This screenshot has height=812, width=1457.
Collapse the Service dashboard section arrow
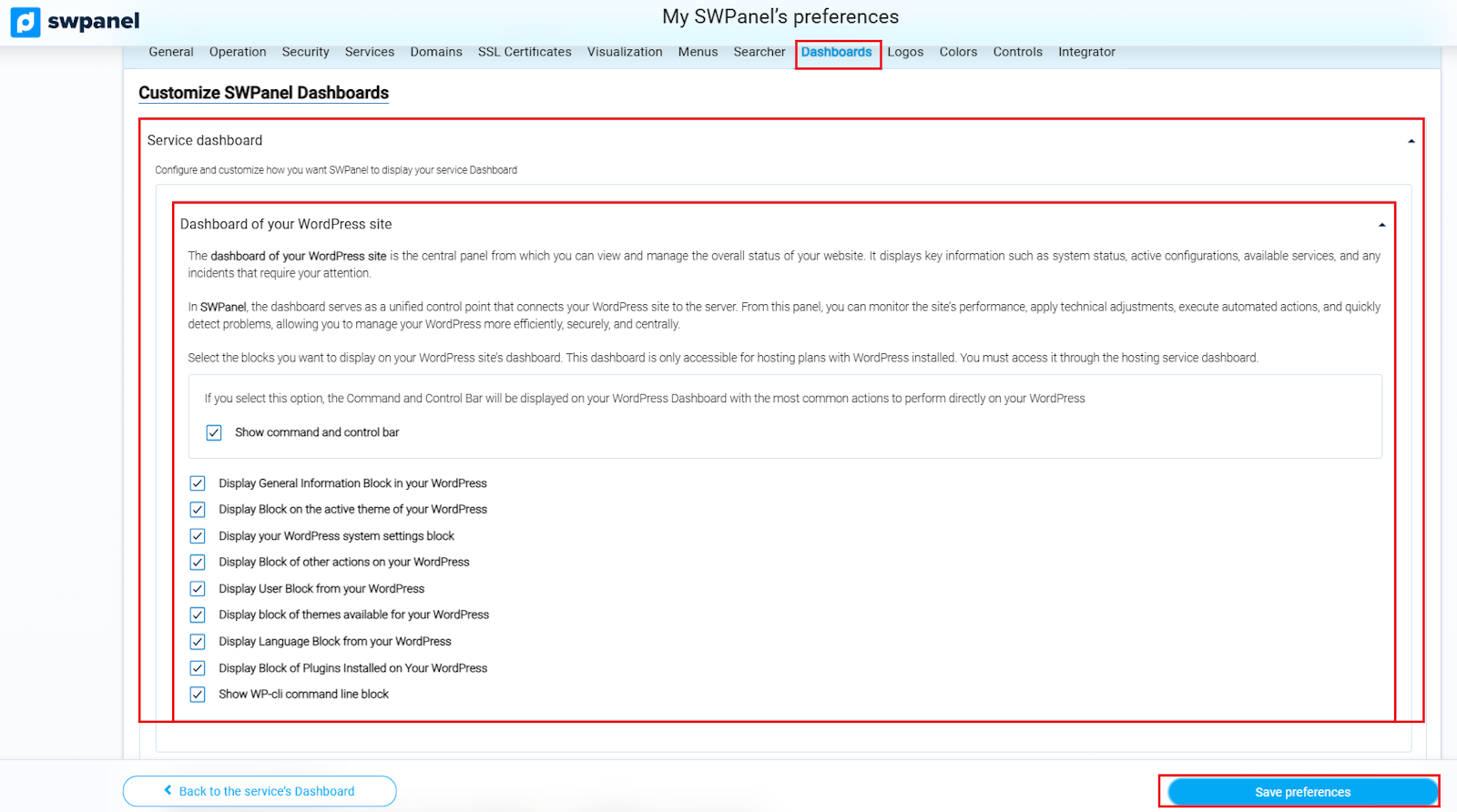(1411, 141)
